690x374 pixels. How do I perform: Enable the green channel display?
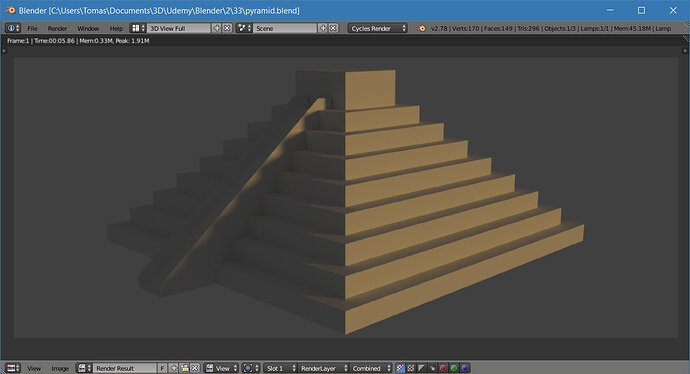coord(454,368)
